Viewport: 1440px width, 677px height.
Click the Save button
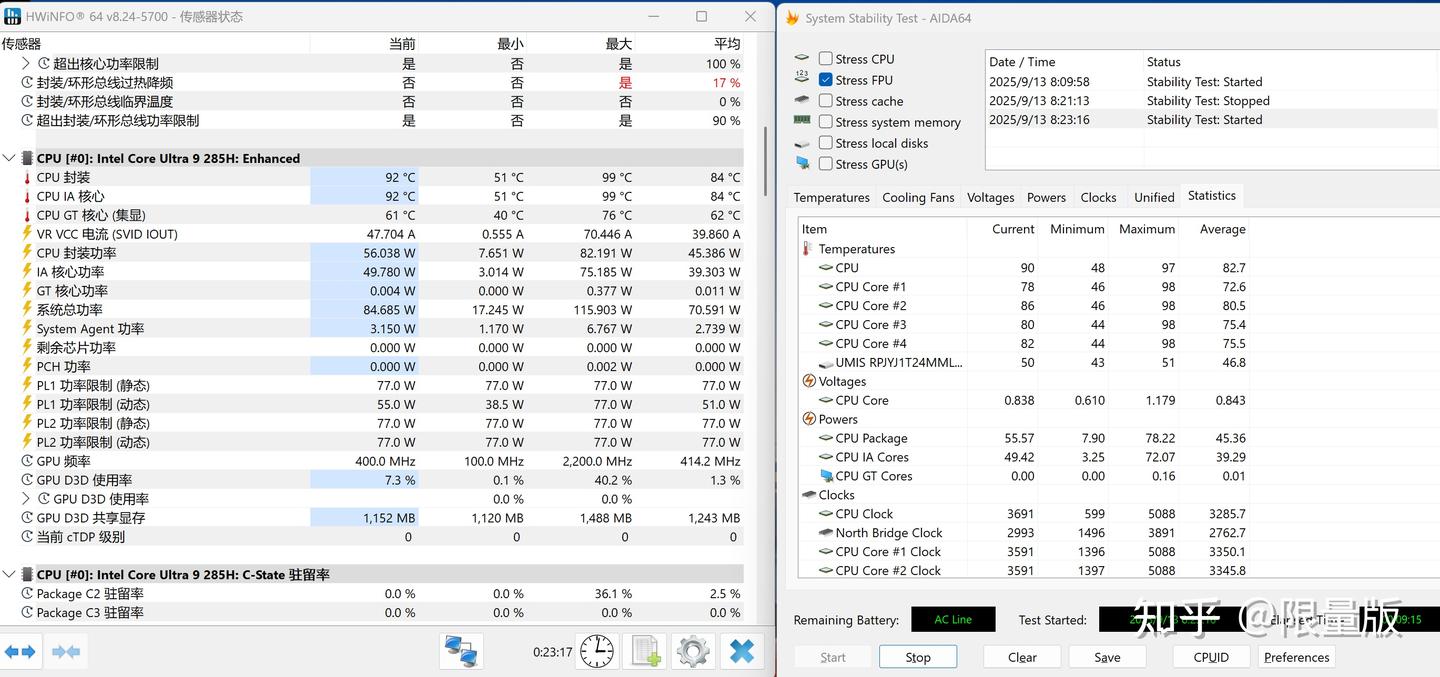[1107, 657]
